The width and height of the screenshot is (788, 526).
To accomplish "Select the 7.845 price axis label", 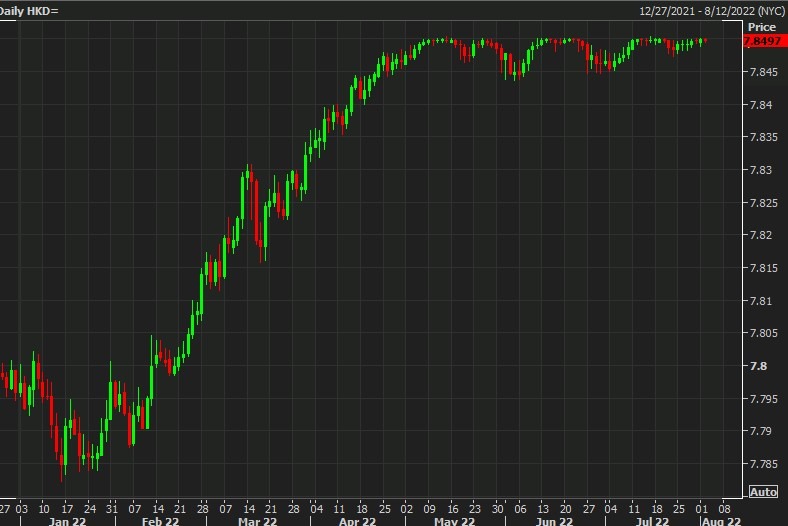I will point(763,72).
